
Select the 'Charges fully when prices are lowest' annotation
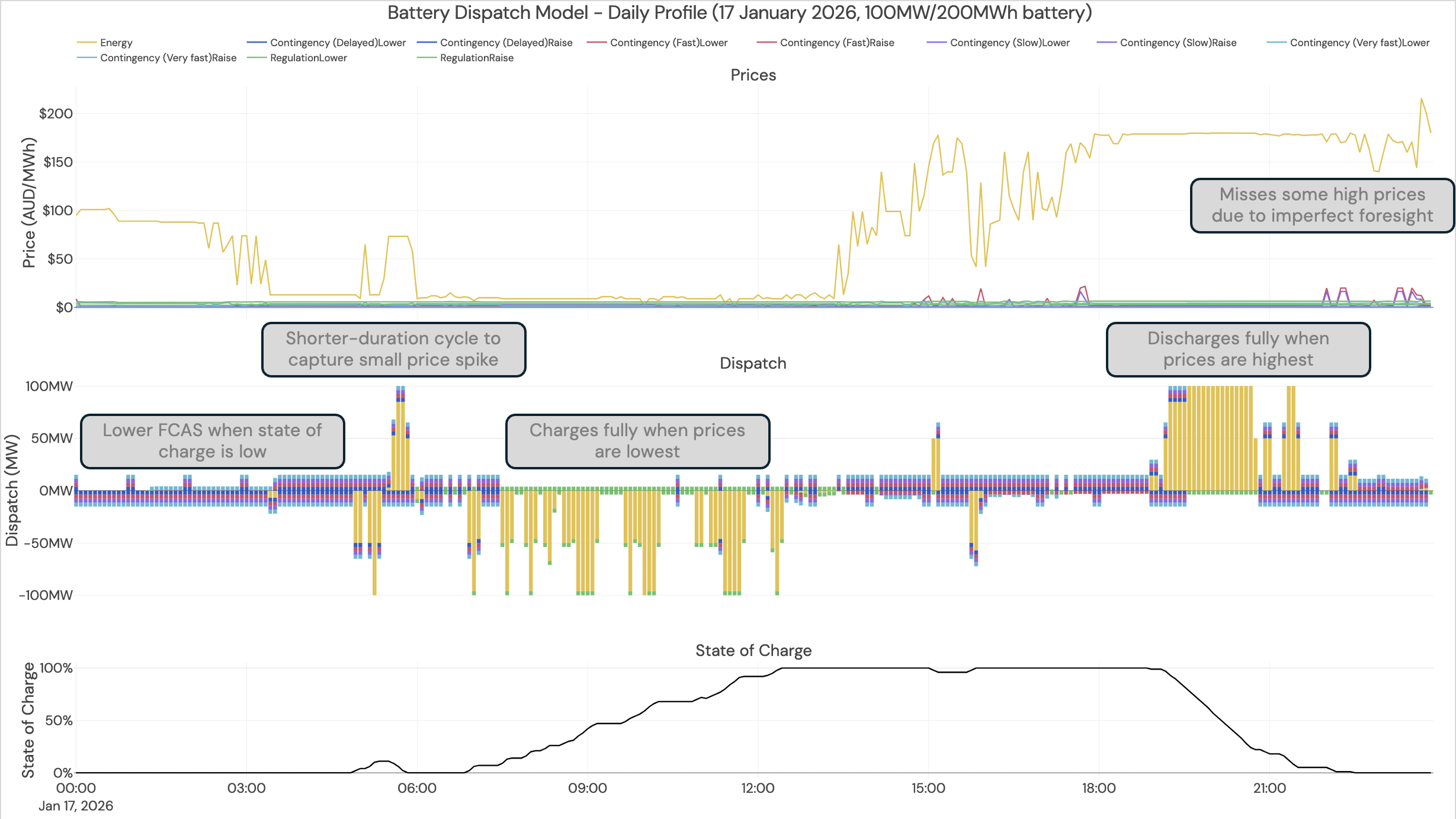(637, 441)
